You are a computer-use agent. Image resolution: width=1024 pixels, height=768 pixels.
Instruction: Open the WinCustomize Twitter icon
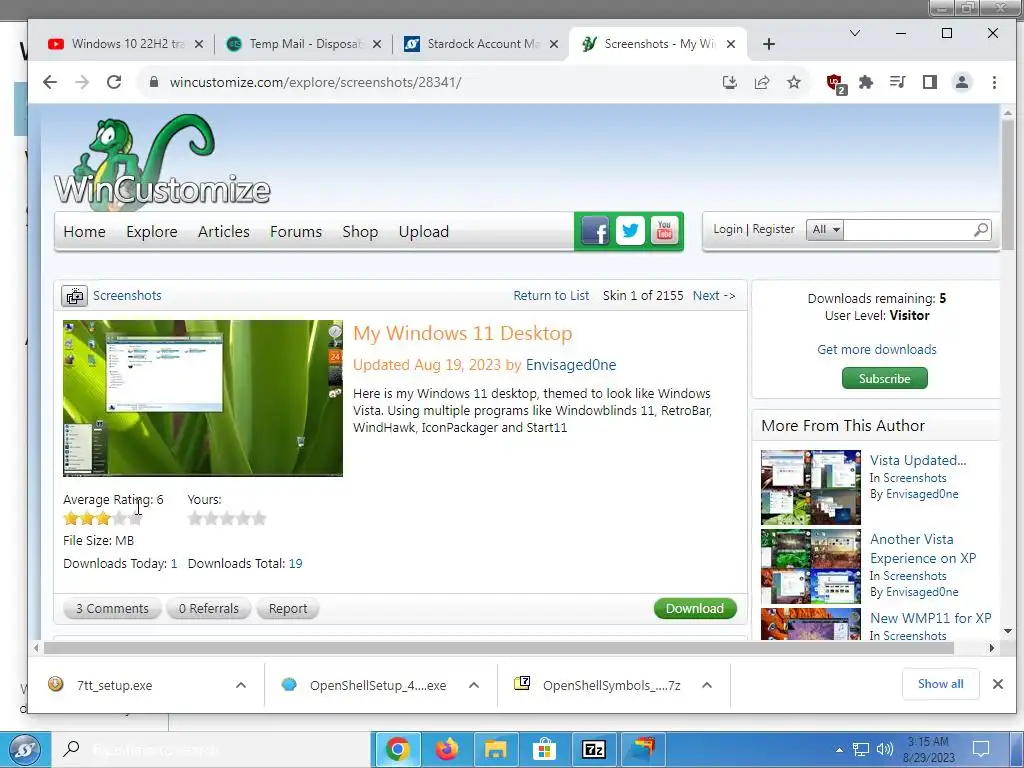click(x=630, y=231)
